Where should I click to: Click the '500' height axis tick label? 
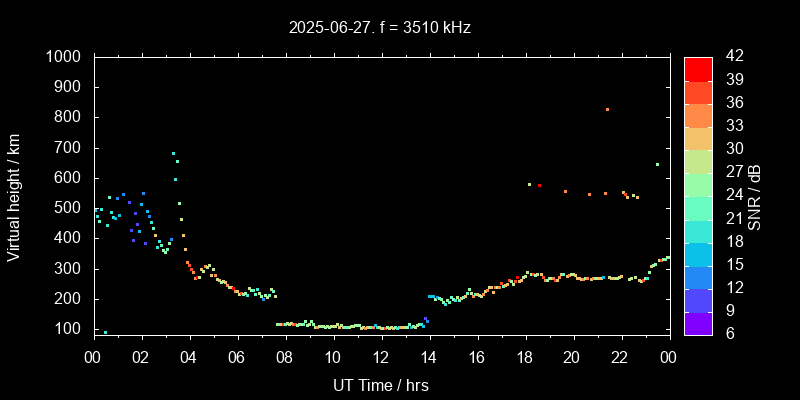[72, 208]
